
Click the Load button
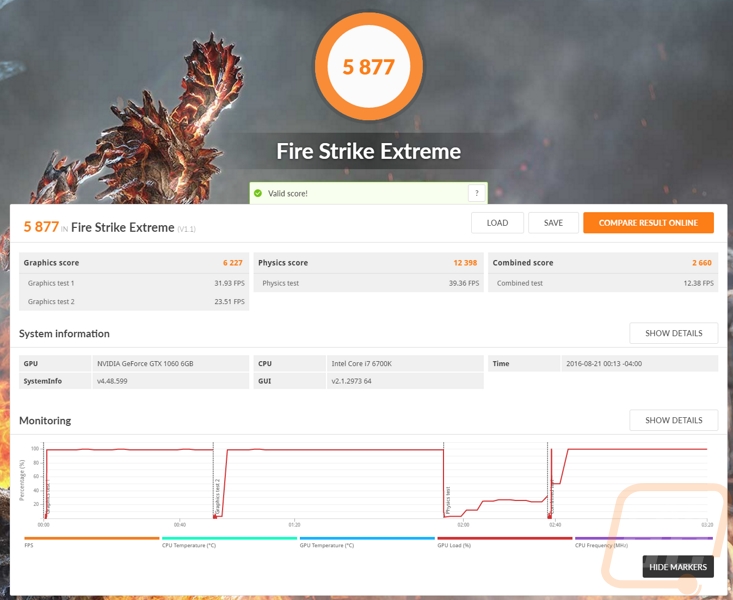[497, 223]
